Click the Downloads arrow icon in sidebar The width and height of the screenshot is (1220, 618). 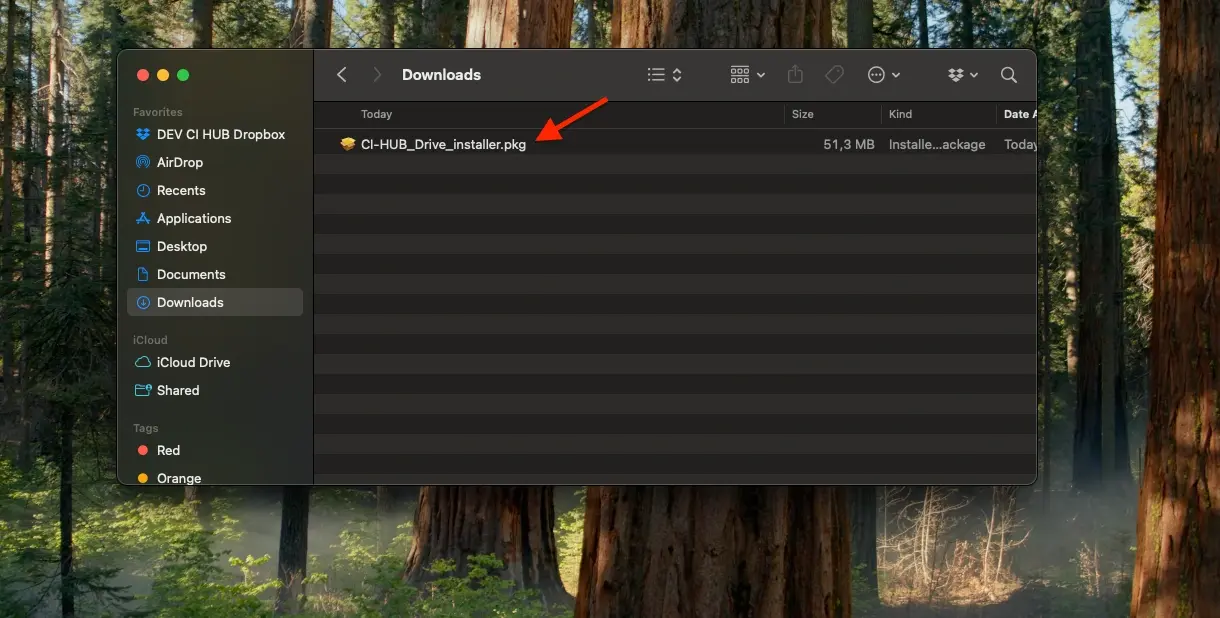point(143,302)
